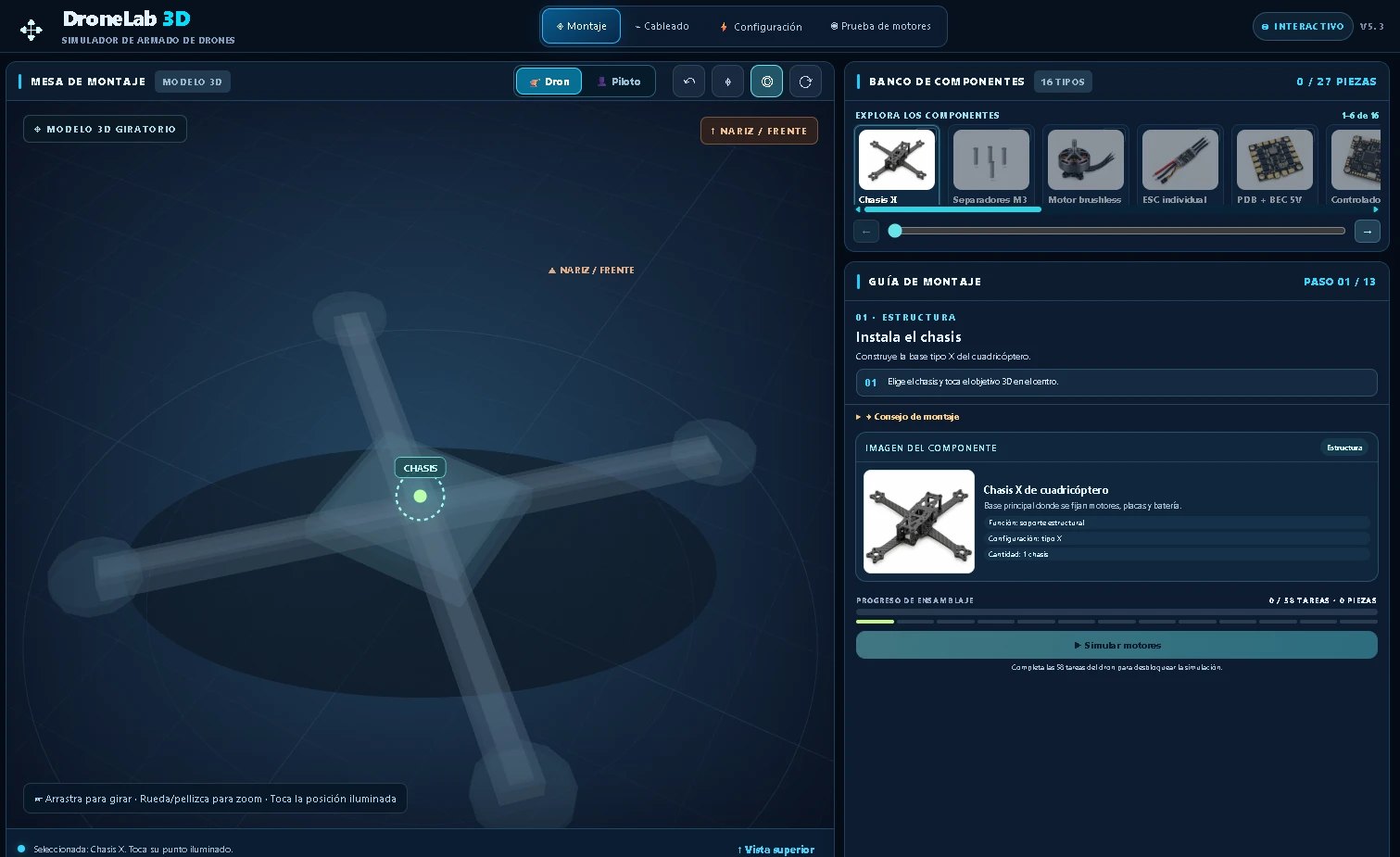
Task: Click the previous components left arrow button
Action: pyautogui.click(x=865, y=231)
